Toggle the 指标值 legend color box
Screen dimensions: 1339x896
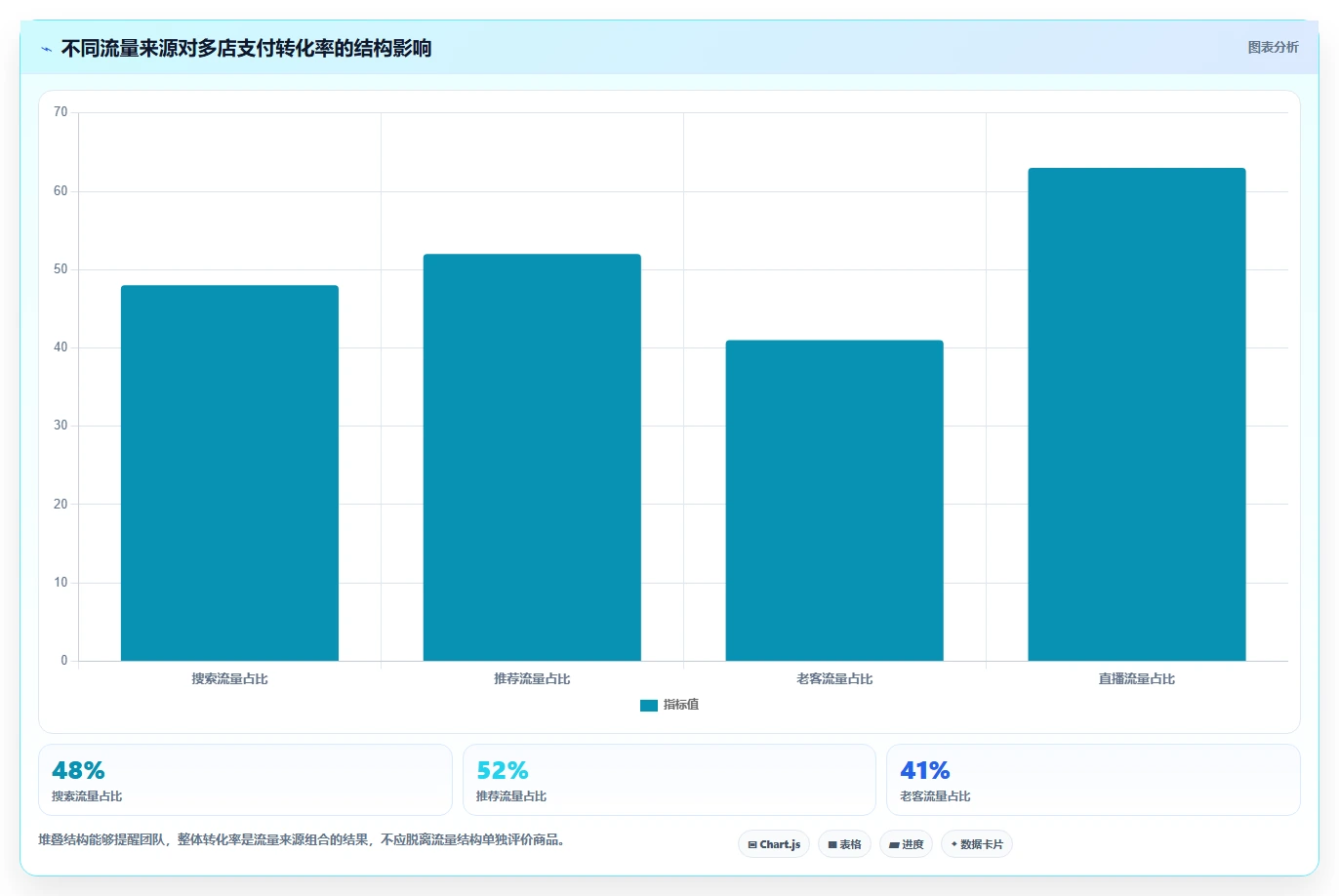[648, 705]
